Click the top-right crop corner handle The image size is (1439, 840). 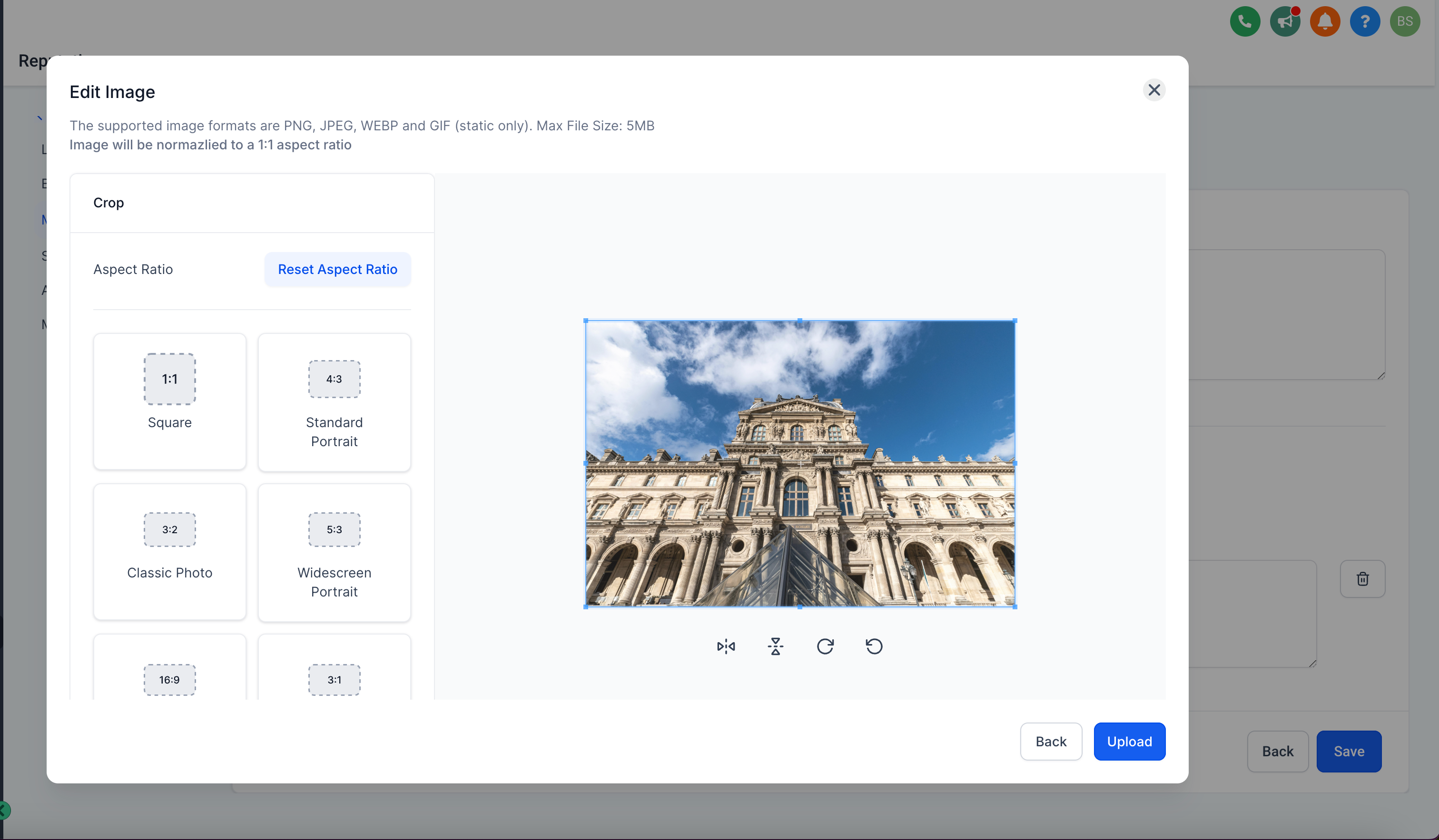[1015, 321]
